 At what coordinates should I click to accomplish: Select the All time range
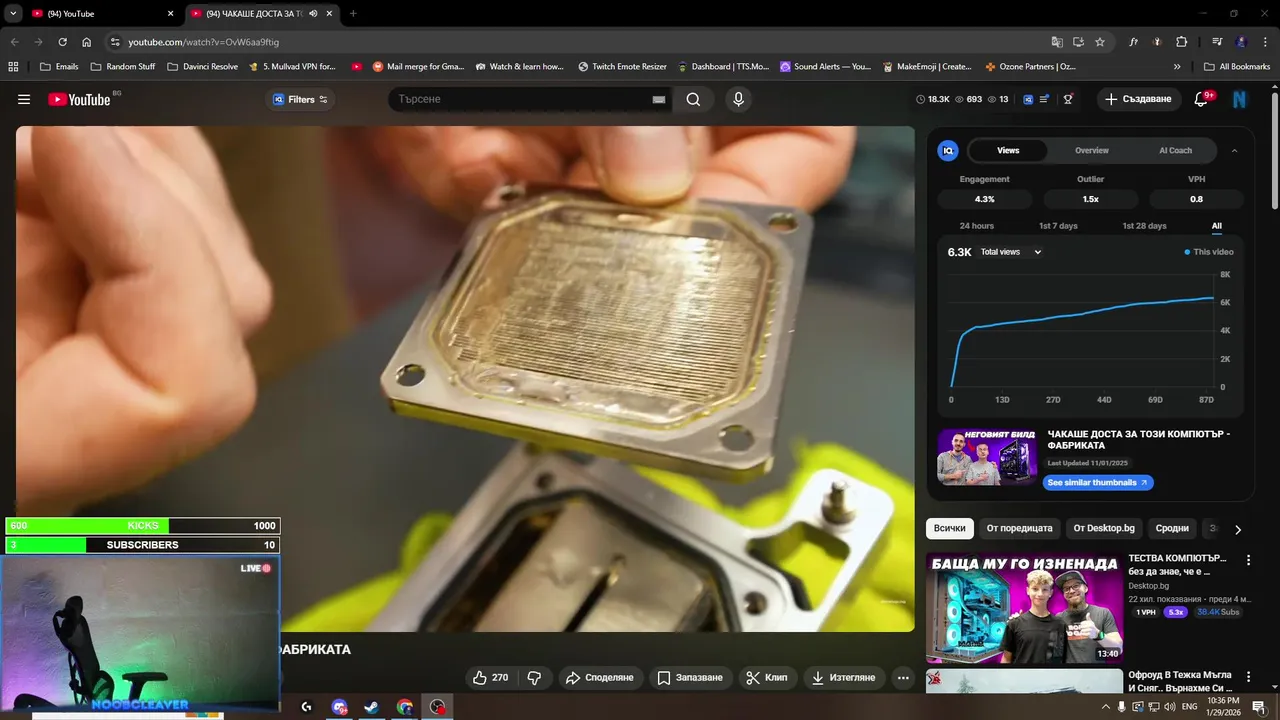pyautogui.click(x=1217, y=226)
